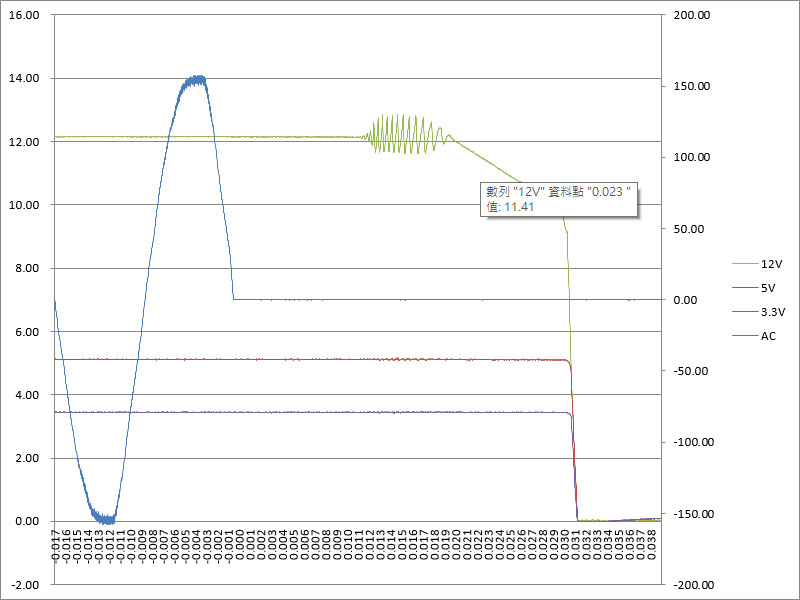Click right axis label 100.00
The image size is (800, 600).
pyautogui.click(x=691, y=157)
